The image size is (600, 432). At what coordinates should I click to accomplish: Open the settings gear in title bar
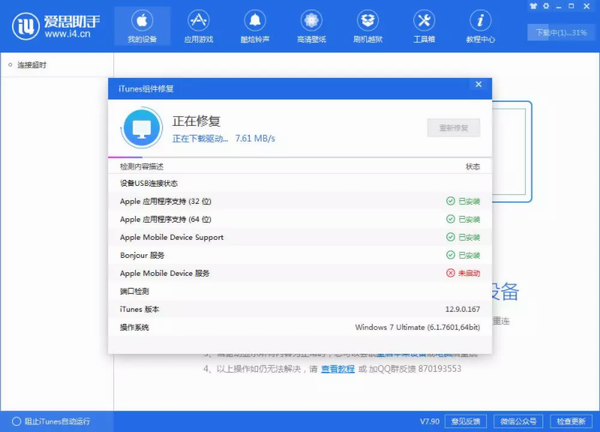point(546,6)
